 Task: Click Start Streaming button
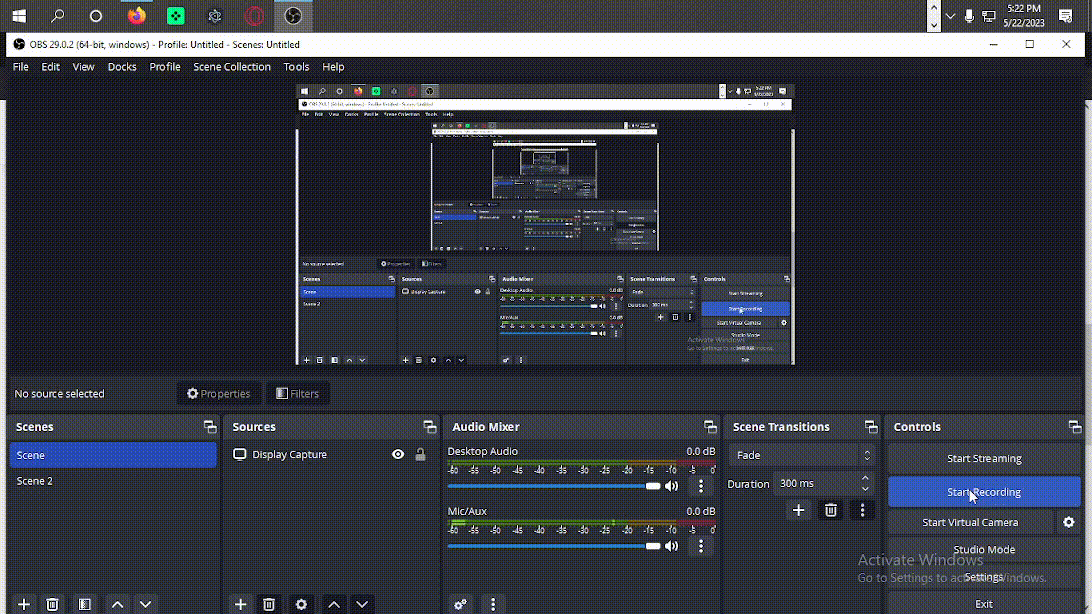pos(984,458)
